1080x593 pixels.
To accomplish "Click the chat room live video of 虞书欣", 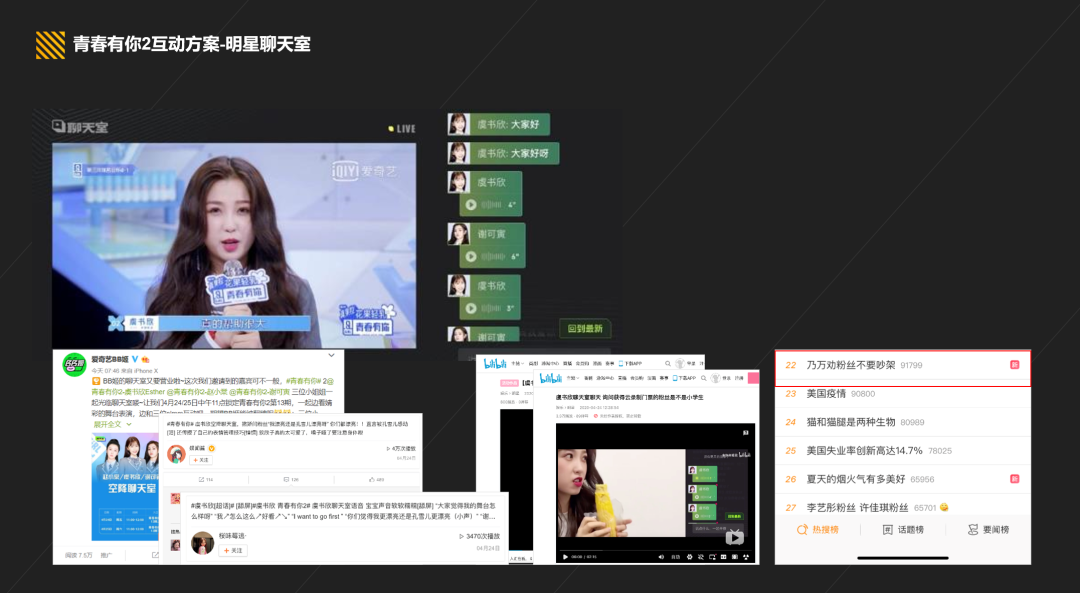I will 234,245.
